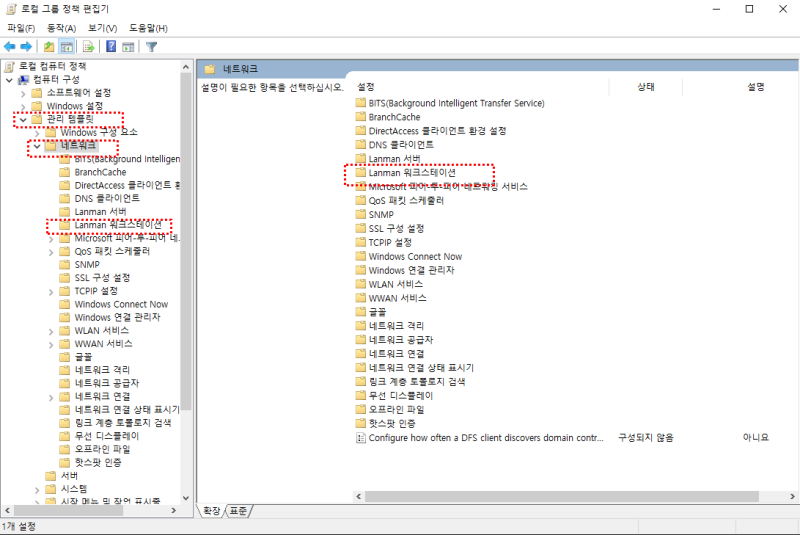The width and height of the screenshot is (800, 535).
Task: Open the 도움말(H) menu
Action: pos(148,28)
